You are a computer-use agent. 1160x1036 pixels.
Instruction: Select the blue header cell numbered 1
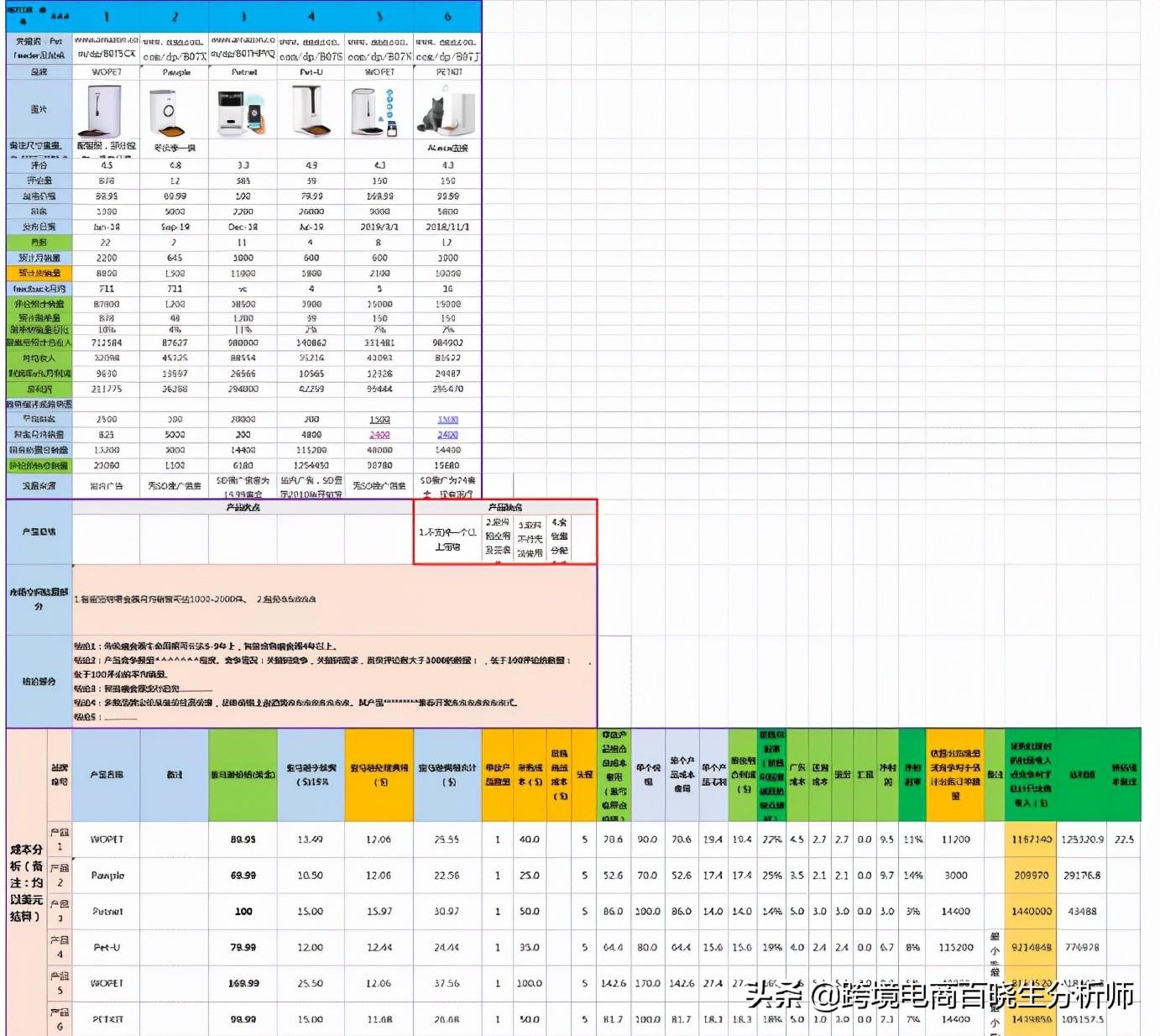point(107,17)
